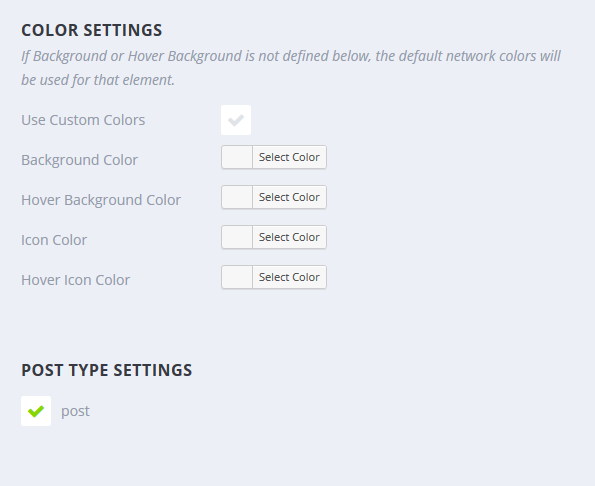Screen dimensions: 595x486
Task: Open the Hover Icon Color swatch preview
Action: point(237,277)
